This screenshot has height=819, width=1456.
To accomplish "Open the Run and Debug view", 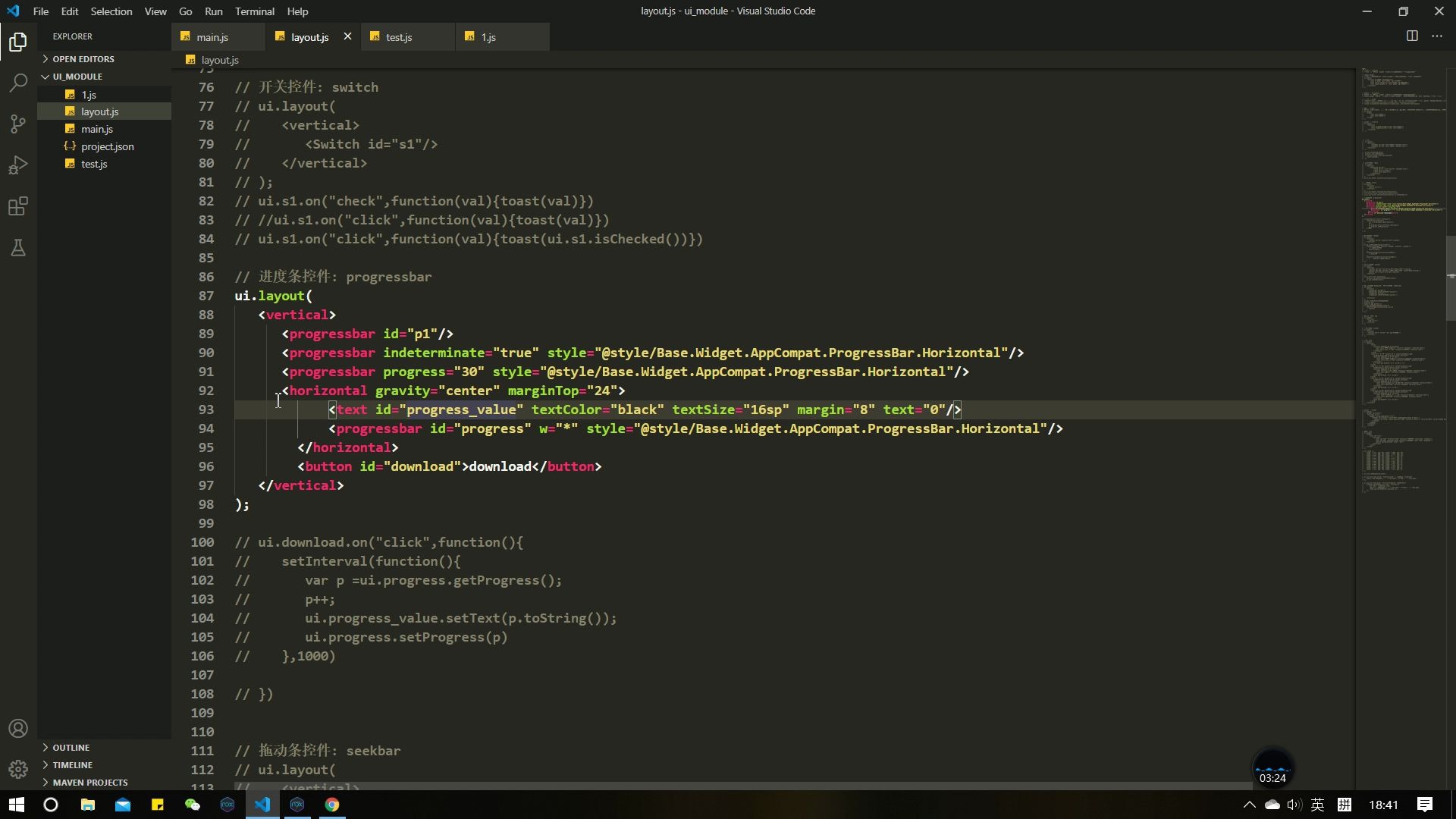I will pyautogui.click(x=18, y=165).
